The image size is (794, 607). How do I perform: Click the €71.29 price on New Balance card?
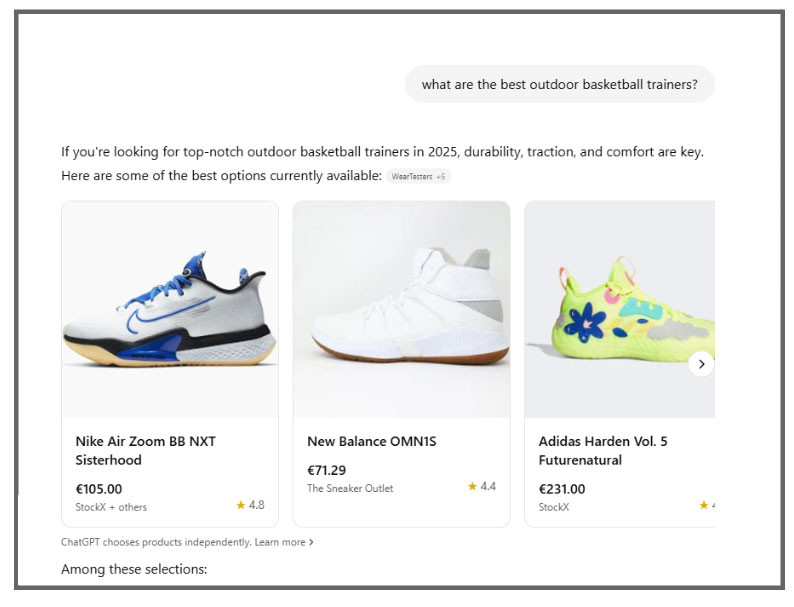[x=327, y=470]
